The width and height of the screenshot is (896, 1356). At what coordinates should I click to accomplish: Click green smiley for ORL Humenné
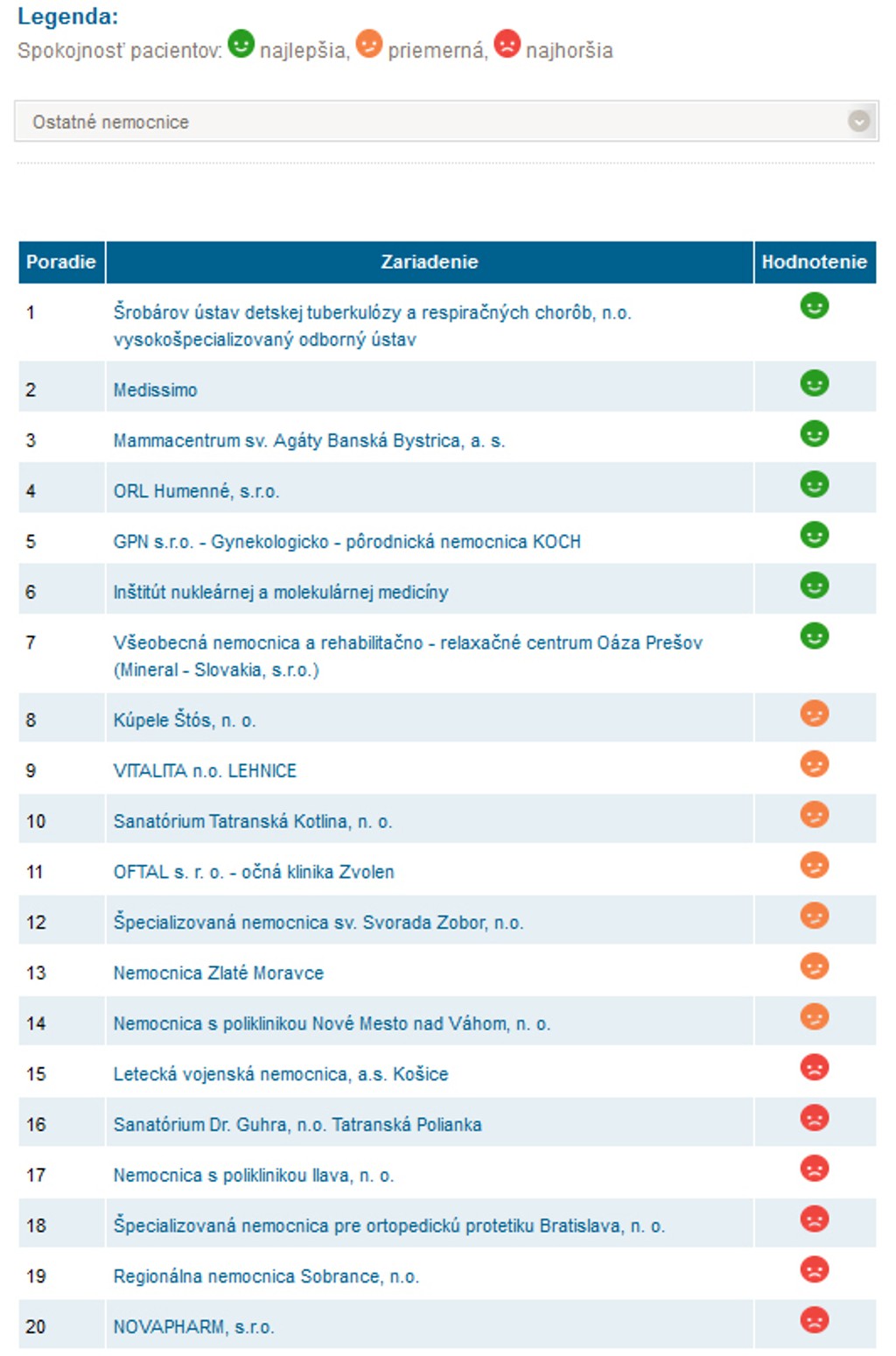[814, 484]
